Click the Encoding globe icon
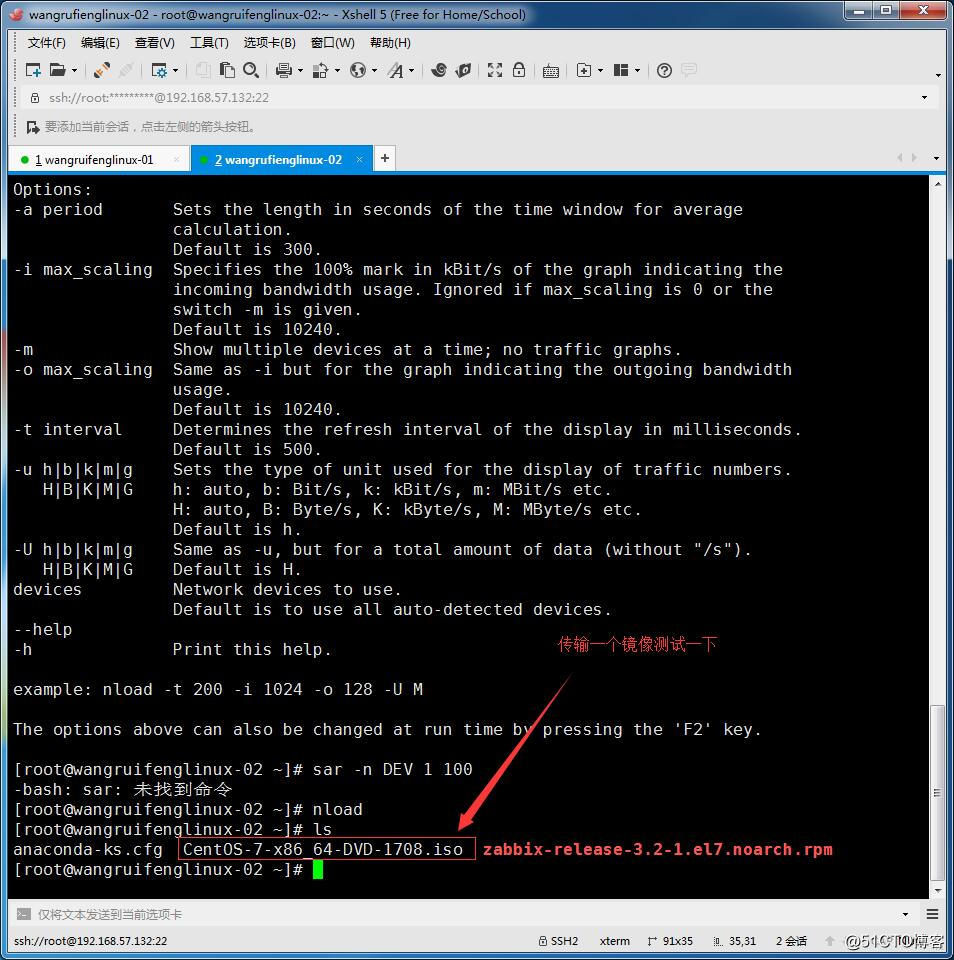The image size is (954, 960). pyautogui.click(x=358, y=70)
